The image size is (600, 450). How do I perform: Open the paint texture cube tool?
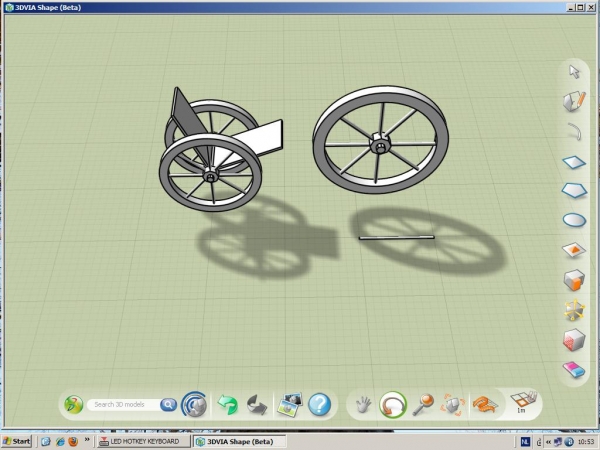tap(574, 339)
